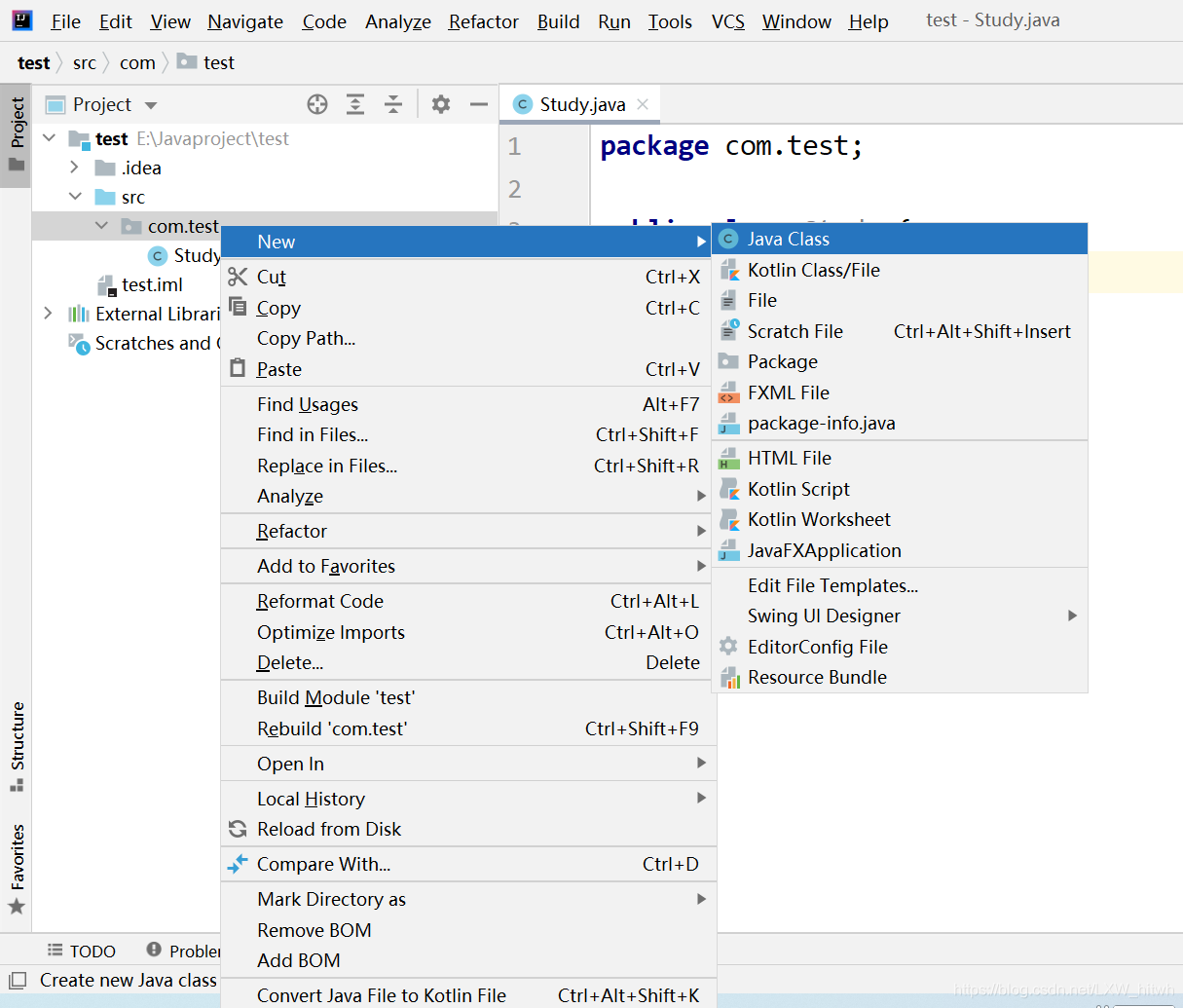Click the test folder breadcrumb at path end
This screenshot has width=1183, height=1008.
206,63
